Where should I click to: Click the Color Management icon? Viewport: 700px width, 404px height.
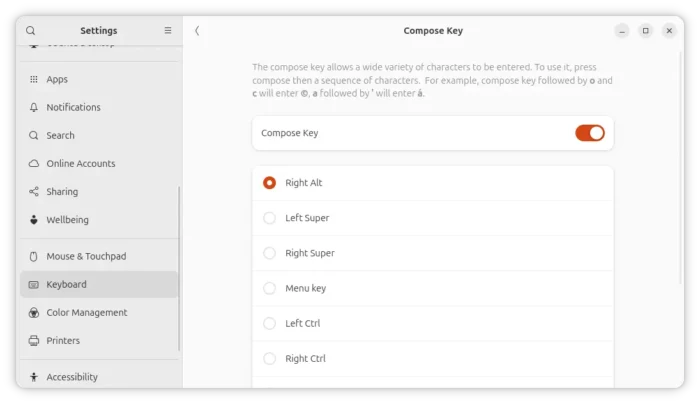point(33,312)
